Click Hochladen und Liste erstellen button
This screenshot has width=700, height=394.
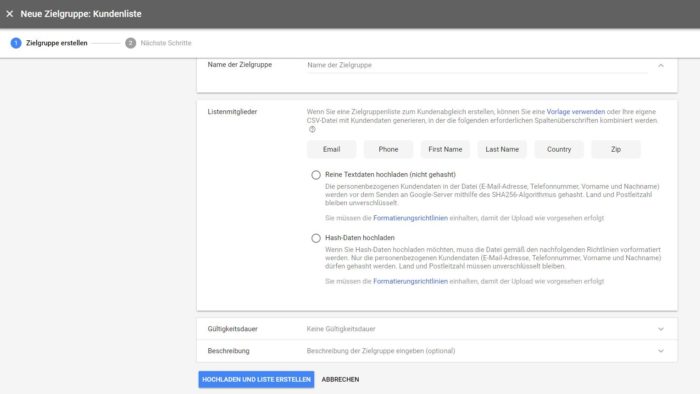[x=256, y=379]
